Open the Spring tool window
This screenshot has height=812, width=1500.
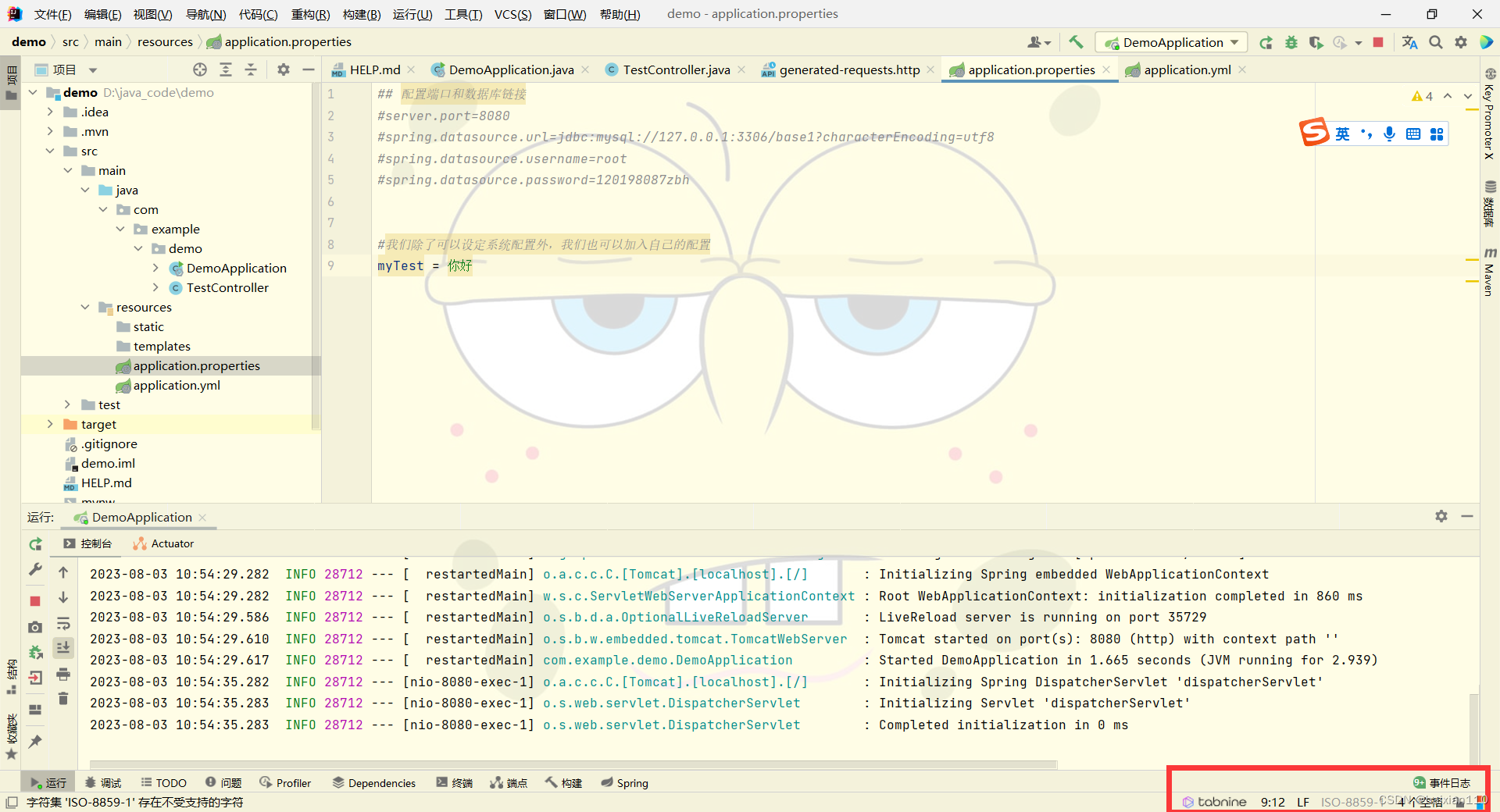pyautogui.click(x=624, y=782)
